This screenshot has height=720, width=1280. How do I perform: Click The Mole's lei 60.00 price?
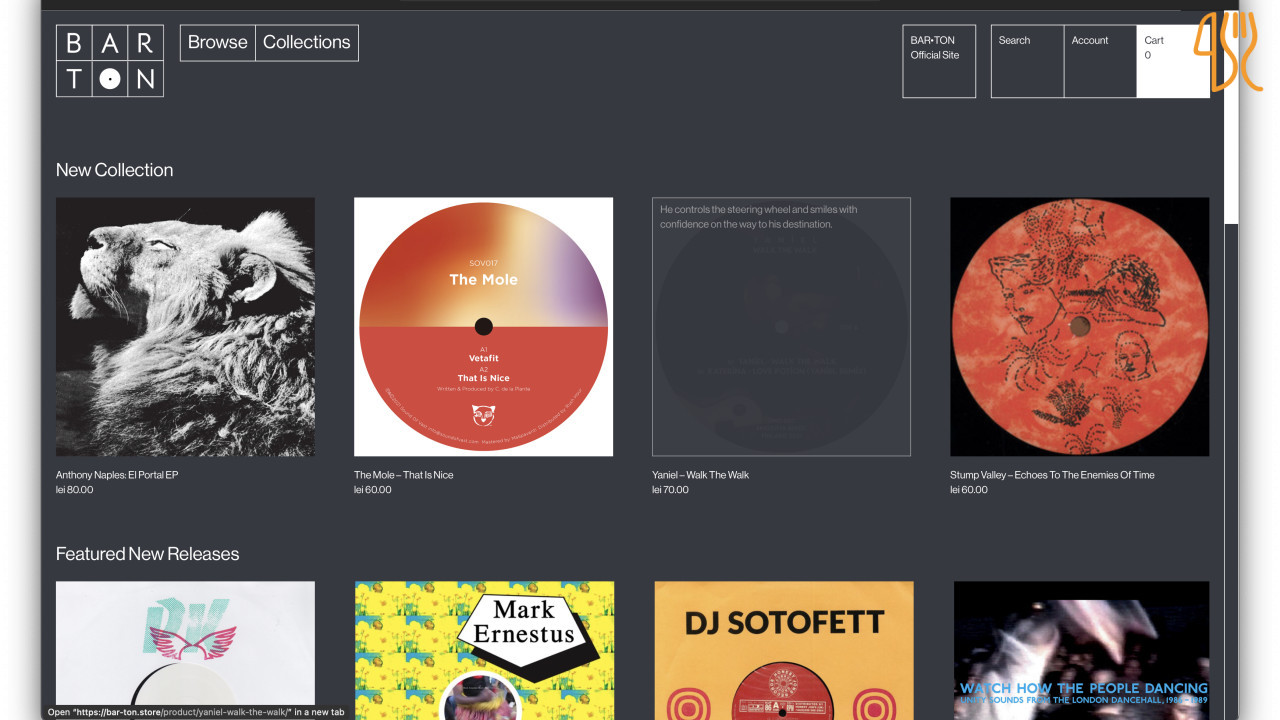click(x=373, y=490)
